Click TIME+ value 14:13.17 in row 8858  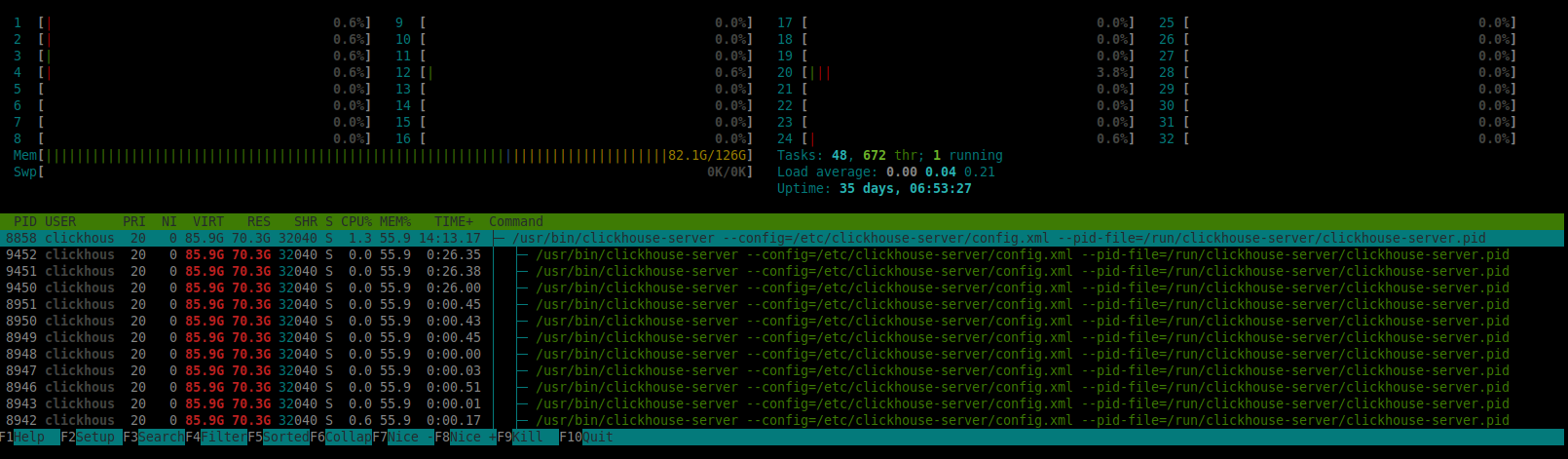[x=450, y=238]
